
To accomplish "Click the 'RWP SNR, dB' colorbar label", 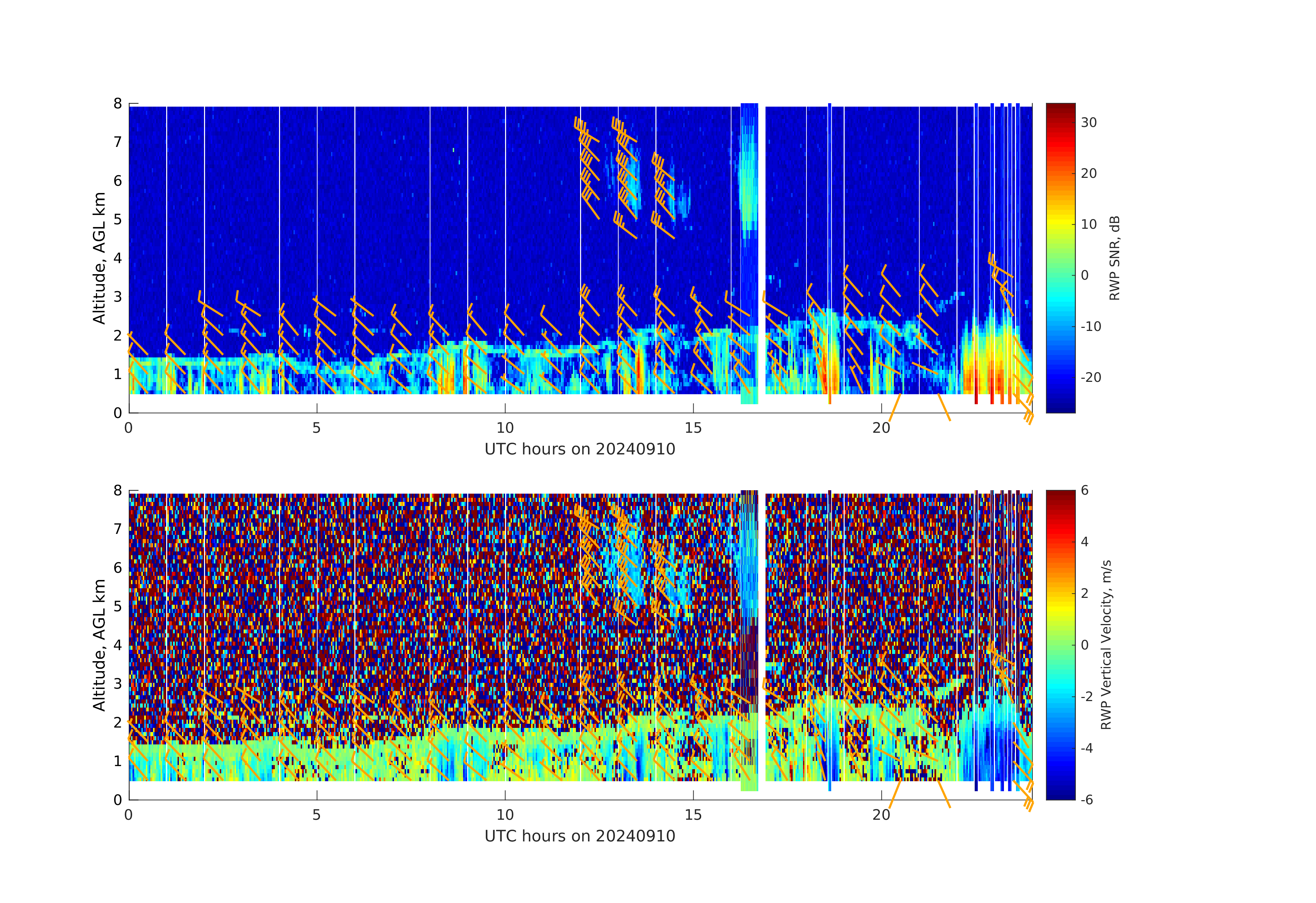I will (x=1114, y=258).
